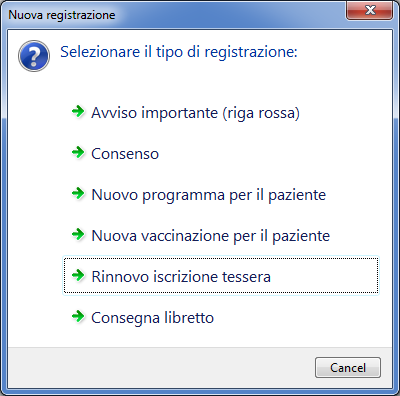
Task: Click the Nuova registrazione title bar text
Action: [x=62, y=15]
